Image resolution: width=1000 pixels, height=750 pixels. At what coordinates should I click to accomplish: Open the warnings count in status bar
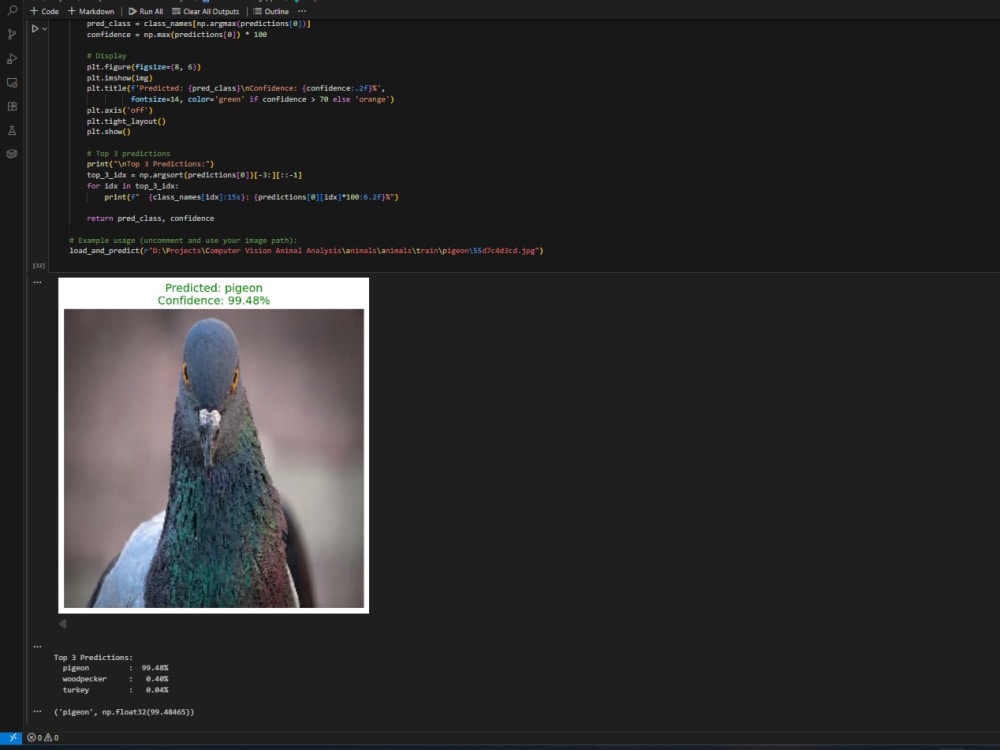coord(51,738)
